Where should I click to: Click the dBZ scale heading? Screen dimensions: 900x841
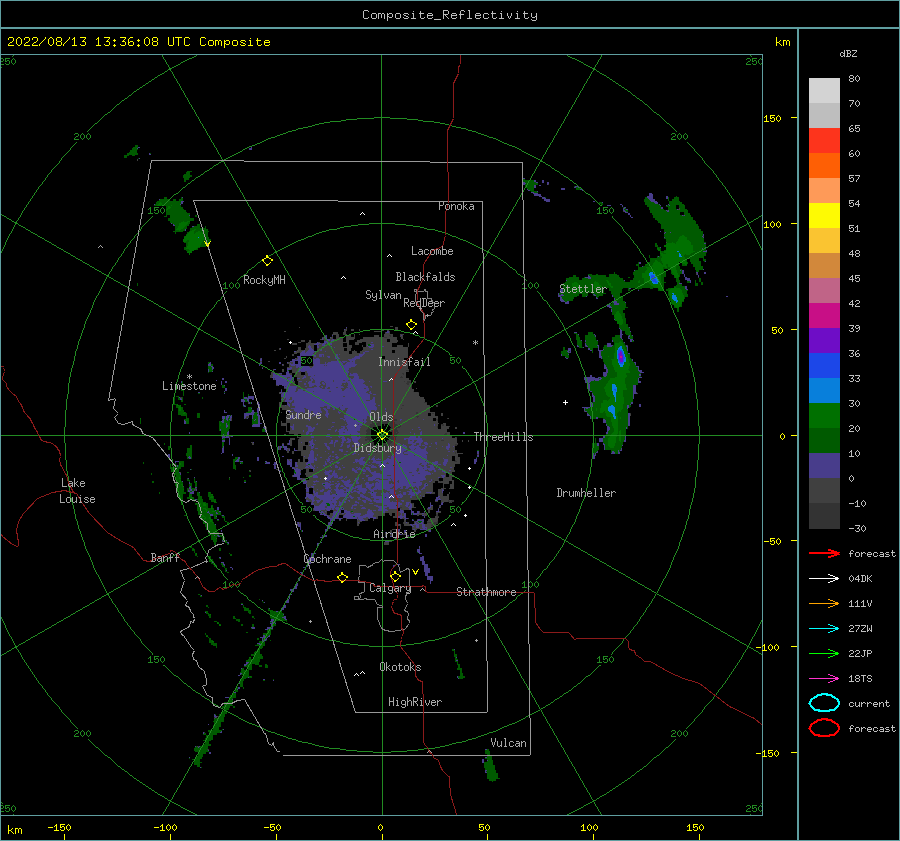tap(848, 53)
